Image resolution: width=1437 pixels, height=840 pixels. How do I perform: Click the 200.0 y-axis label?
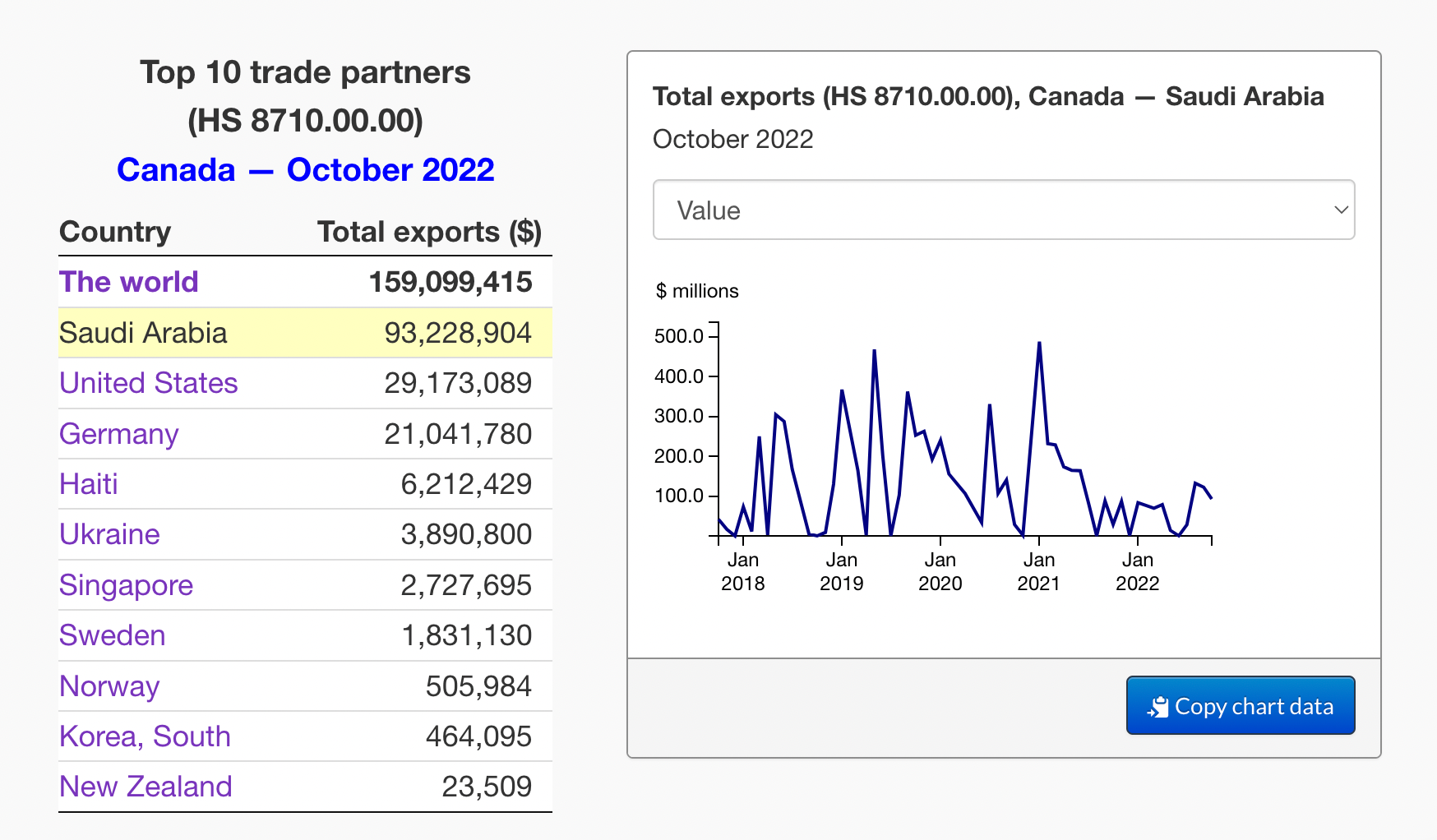(x=679, y=456)
